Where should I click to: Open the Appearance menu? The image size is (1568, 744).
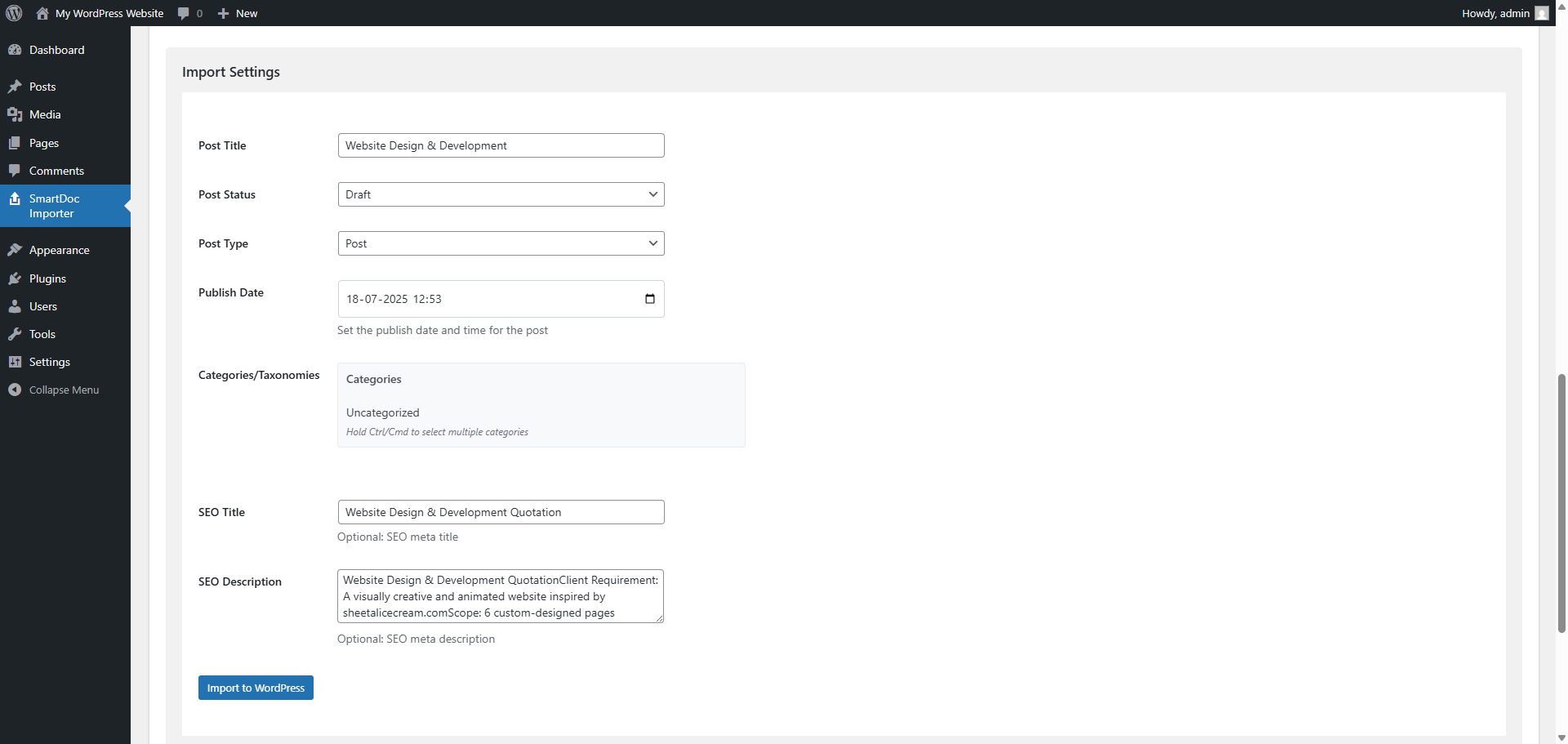pos(59,250)
